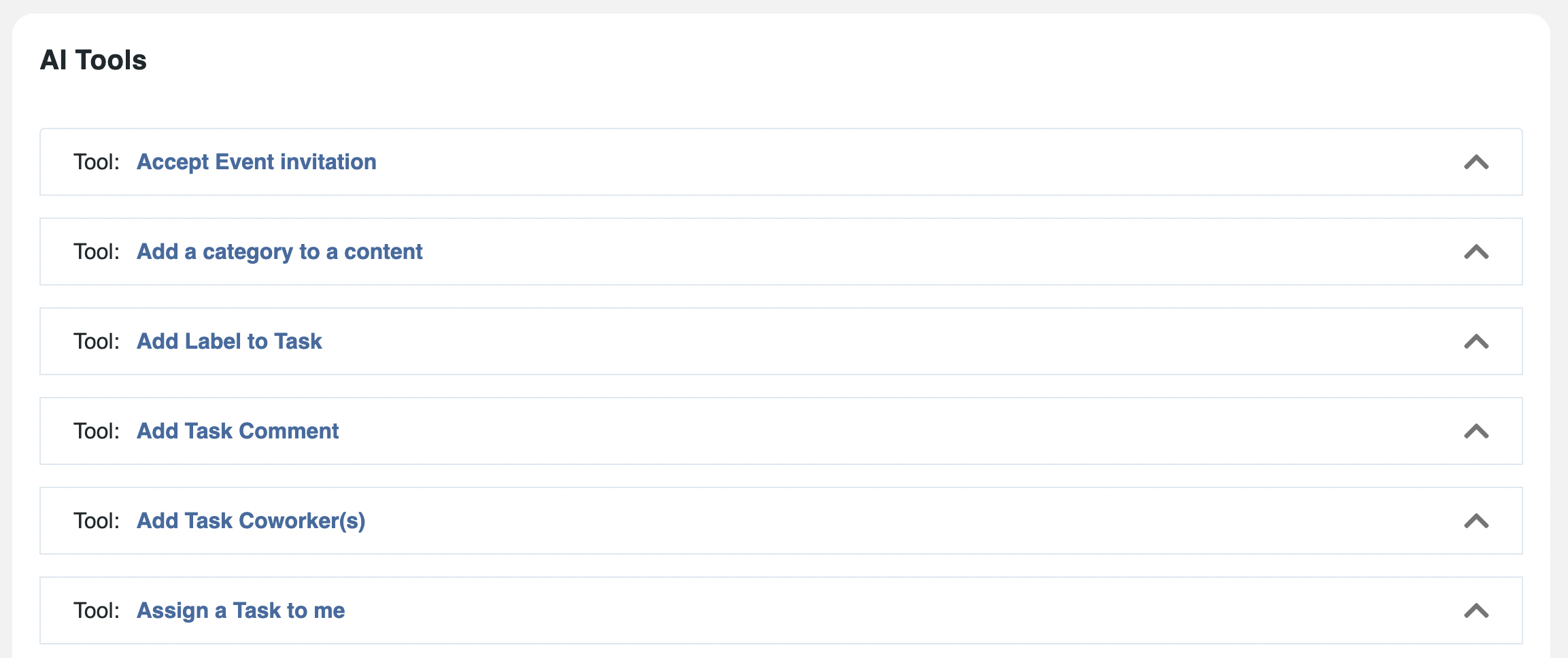Click the Tool: label before Add Task Comment

tap(97, 431)
